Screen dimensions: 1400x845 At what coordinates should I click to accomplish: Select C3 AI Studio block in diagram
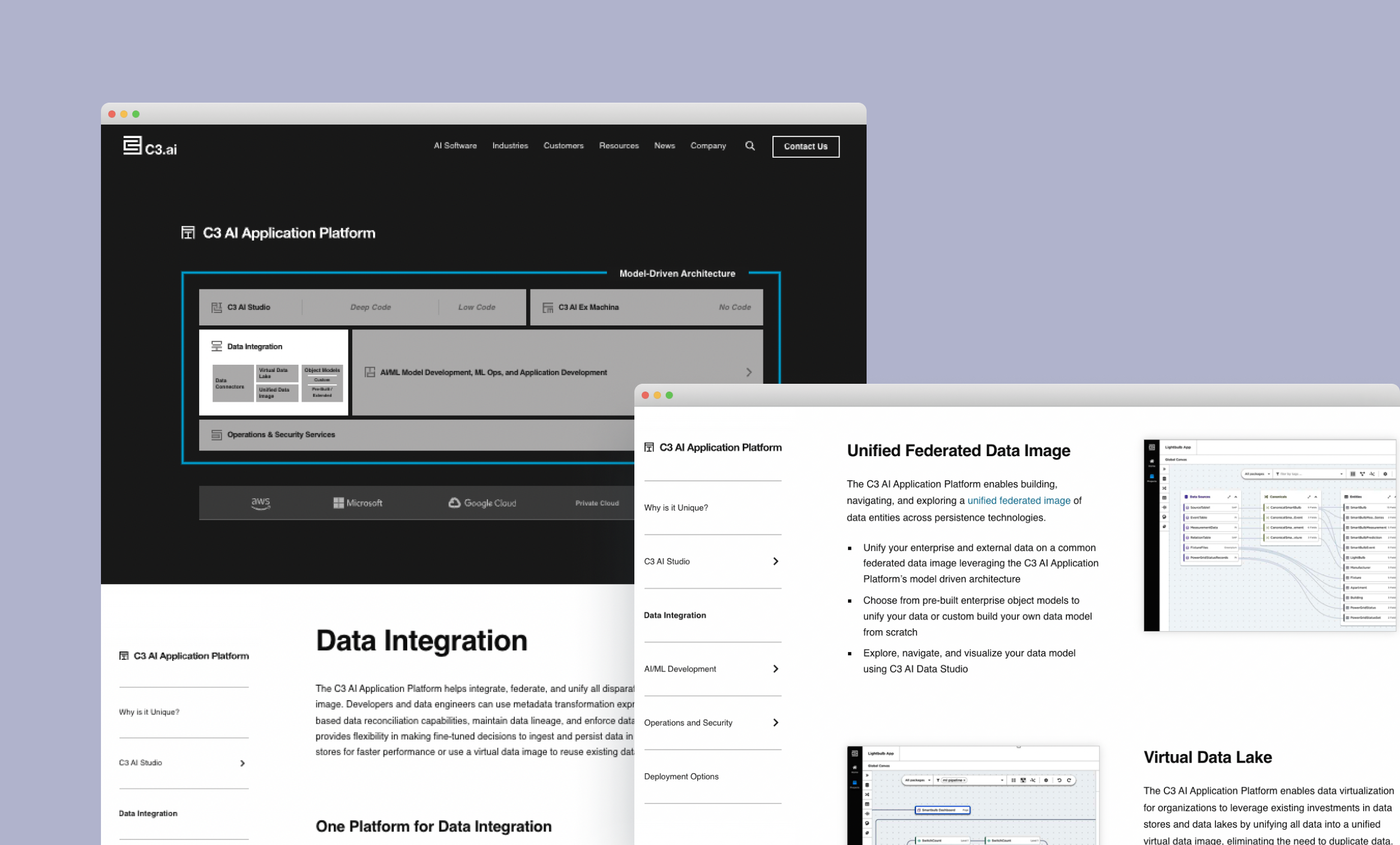pyautogui.click(x=249, y=307)
